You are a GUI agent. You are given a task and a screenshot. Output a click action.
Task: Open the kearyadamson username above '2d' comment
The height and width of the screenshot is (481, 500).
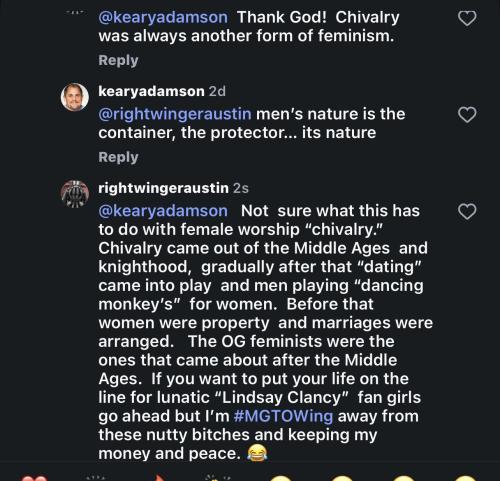[151, 91]
